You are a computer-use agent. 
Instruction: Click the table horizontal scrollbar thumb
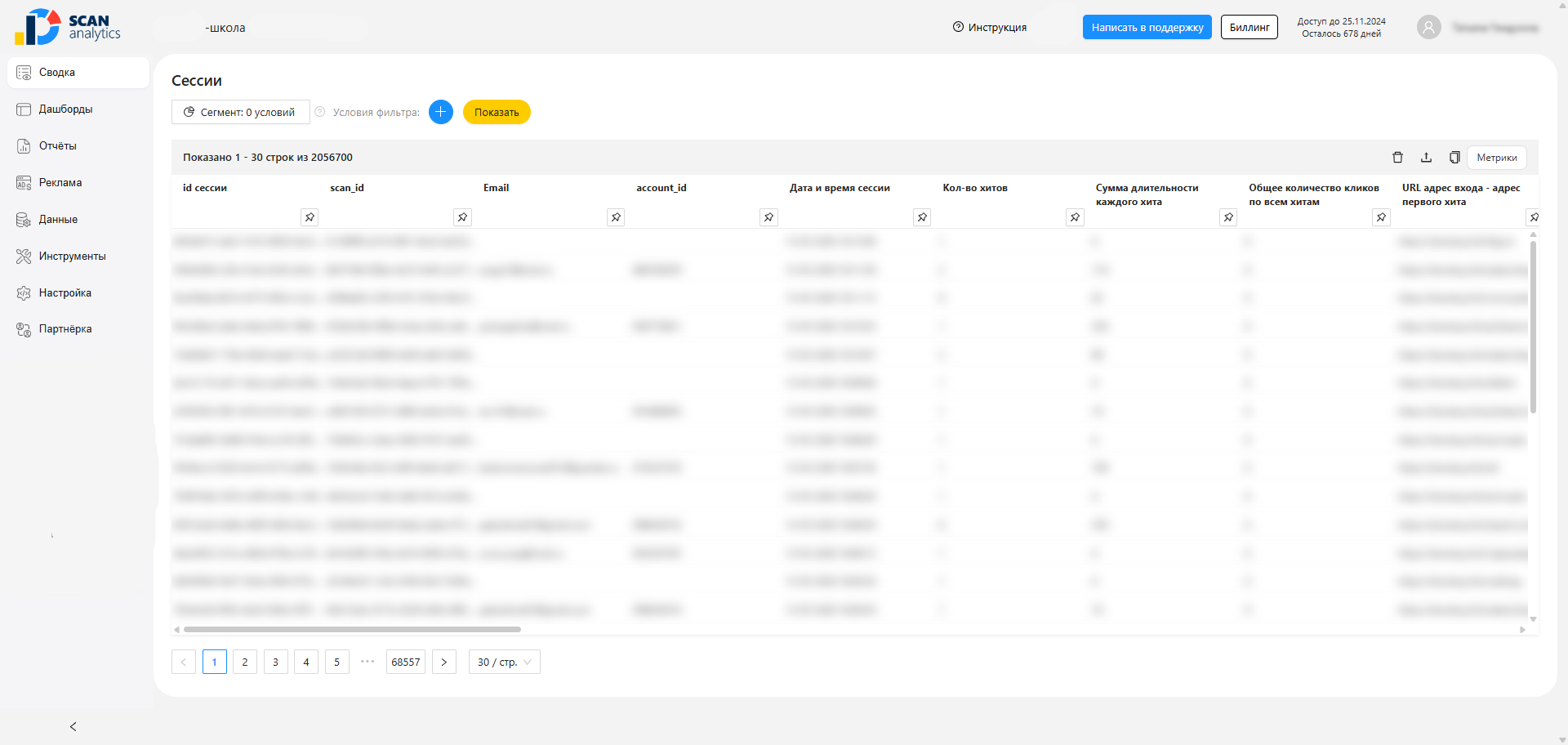352,630
